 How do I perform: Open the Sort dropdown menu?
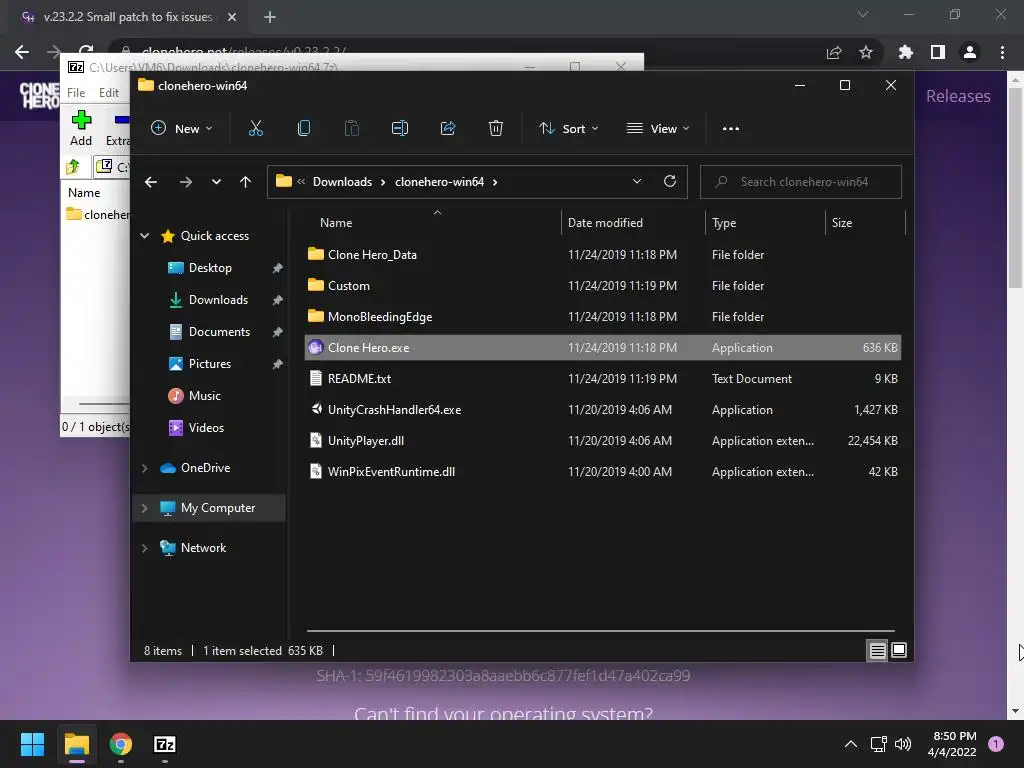point(568,129)
